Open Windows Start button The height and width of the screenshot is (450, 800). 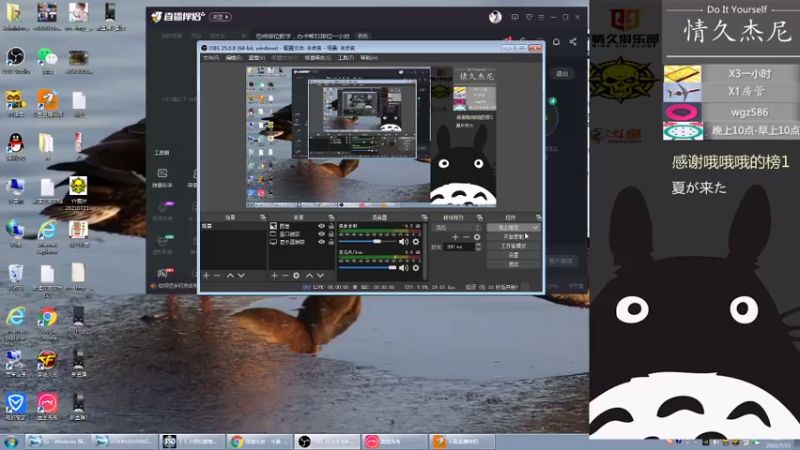pos(11,442)
